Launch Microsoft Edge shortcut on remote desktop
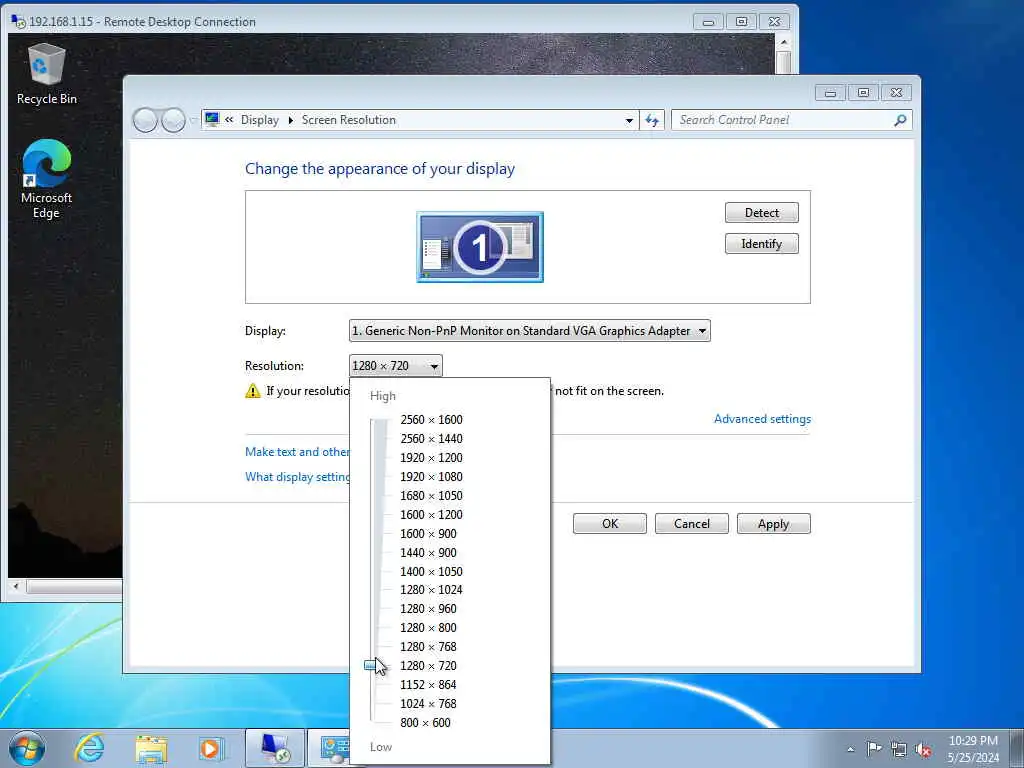The width and height of the screenshot is (1024, 768). 46,178
